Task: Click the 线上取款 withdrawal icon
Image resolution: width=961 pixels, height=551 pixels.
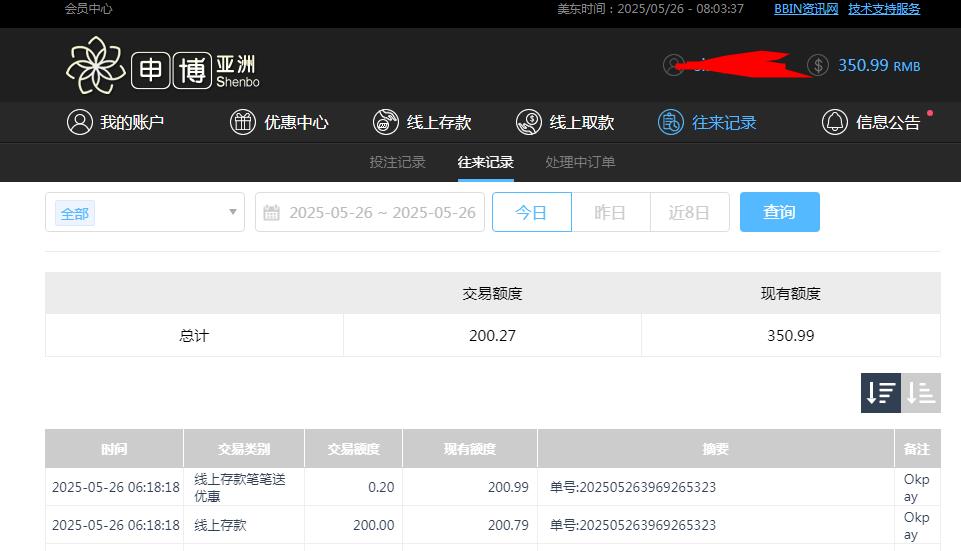Action: pos(528,122)
